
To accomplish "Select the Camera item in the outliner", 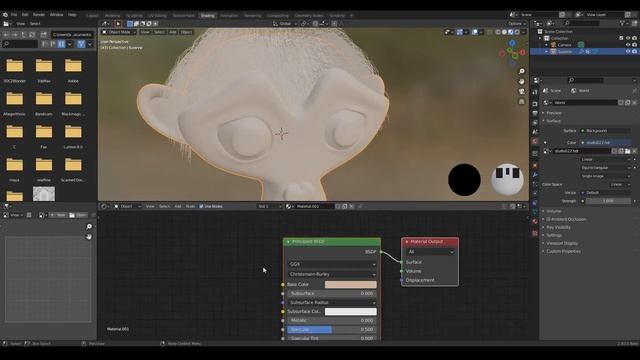I will (x=564, y=45).
